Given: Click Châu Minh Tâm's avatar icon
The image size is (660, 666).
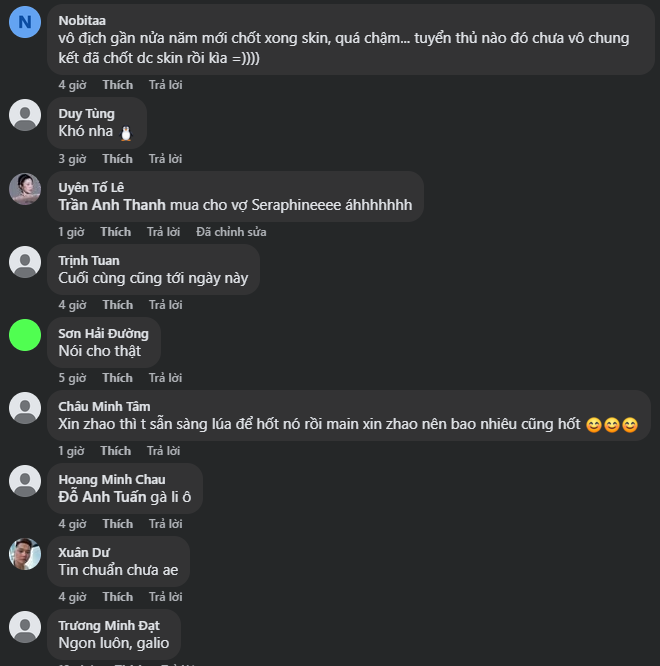Looking at the screenshot, I should pyautogui.click(x=25, y=408).
